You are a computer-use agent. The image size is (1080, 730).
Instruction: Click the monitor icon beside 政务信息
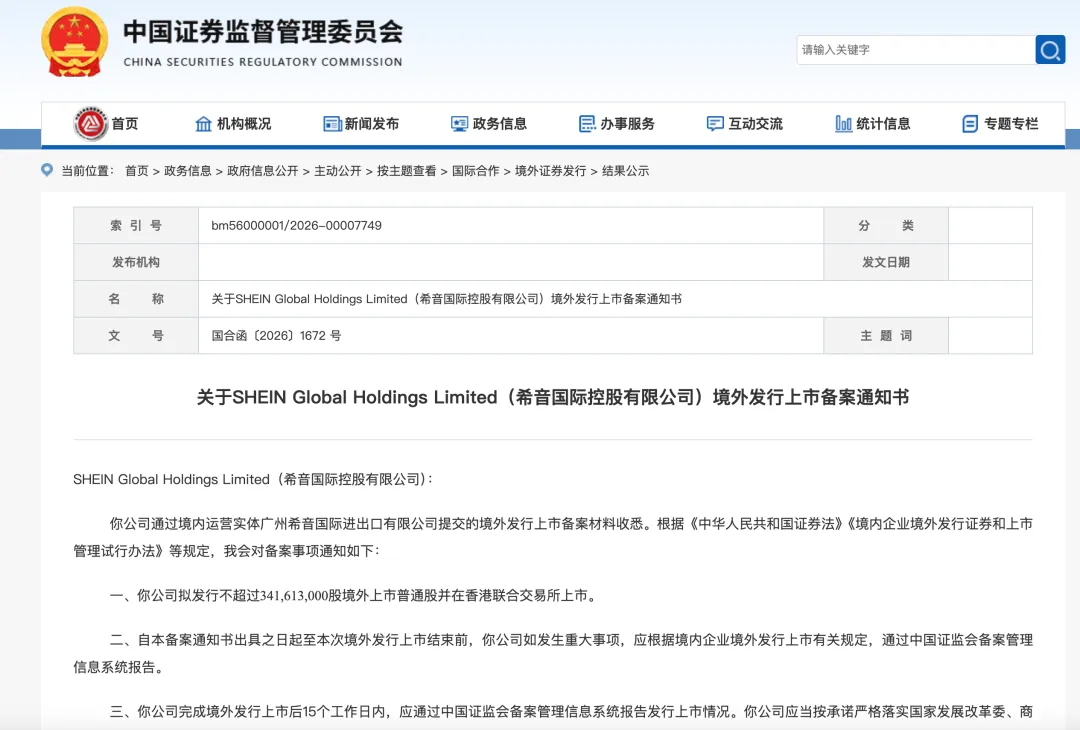(x=459, y=124)
